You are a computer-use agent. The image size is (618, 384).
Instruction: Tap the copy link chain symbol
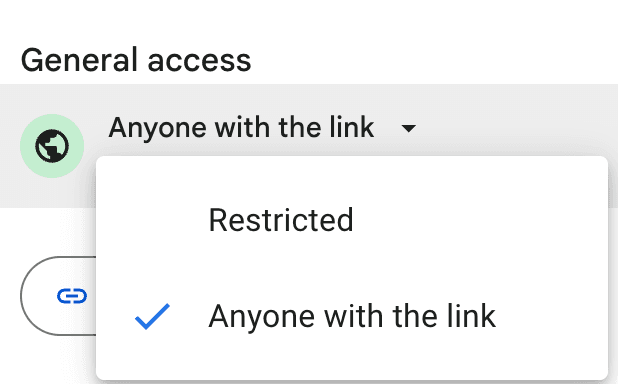(72, 296)
